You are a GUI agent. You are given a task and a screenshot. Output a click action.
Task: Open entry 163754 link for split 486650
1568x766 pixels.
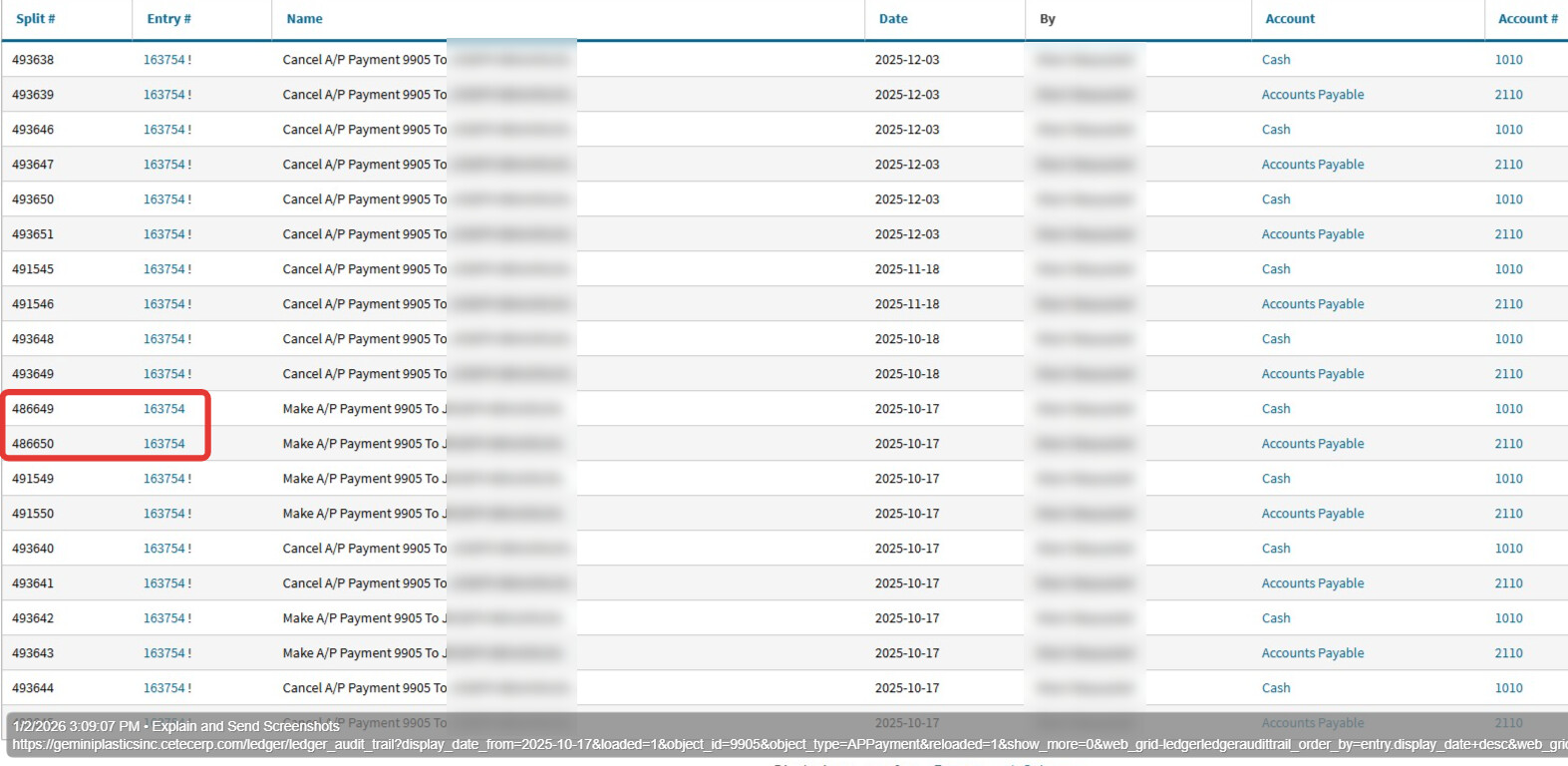tap(163, 444)
